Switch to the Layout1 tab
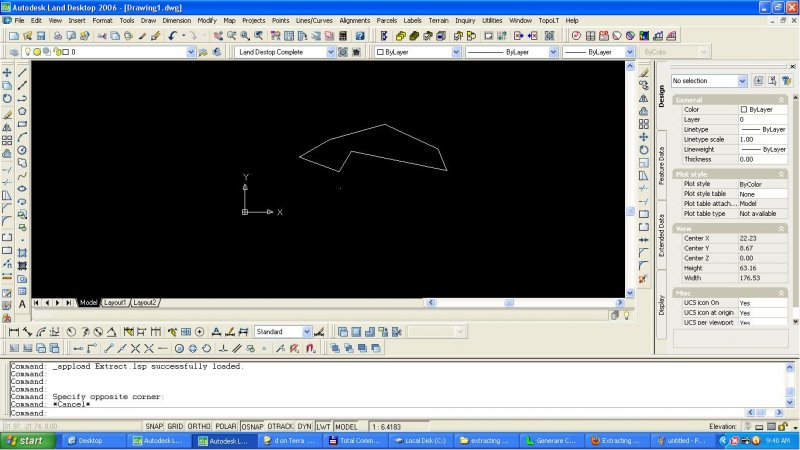Viewport: 800px width, 450px height. point(115,303)
